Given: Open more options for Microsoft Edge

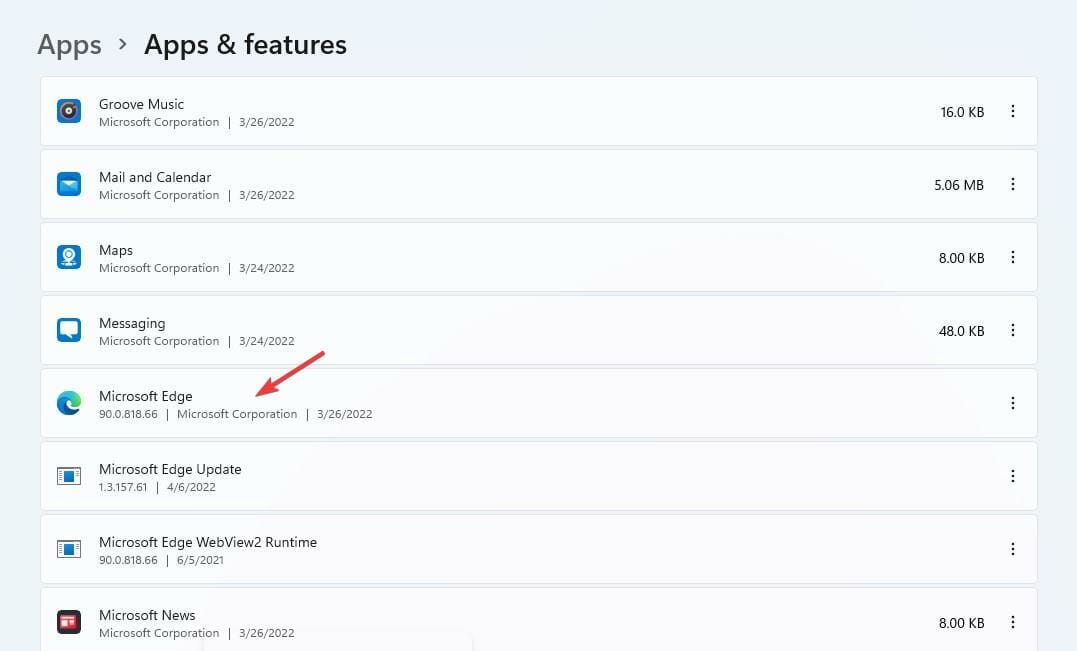Looking at the screenshot, I should (x=1012, y=403).
